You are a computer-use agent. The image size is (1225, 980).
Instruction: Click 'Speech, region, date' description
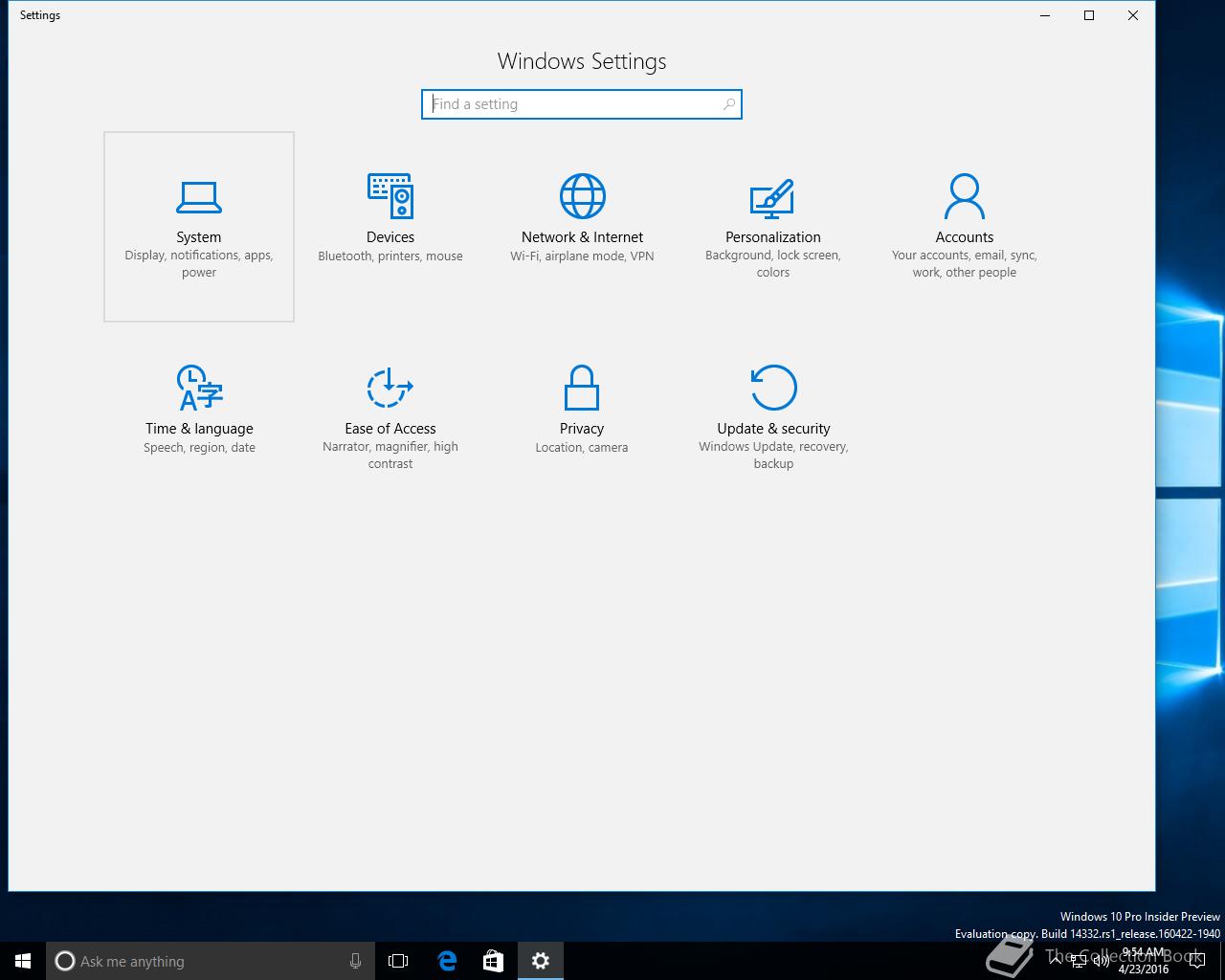click(x=199, y=448)
